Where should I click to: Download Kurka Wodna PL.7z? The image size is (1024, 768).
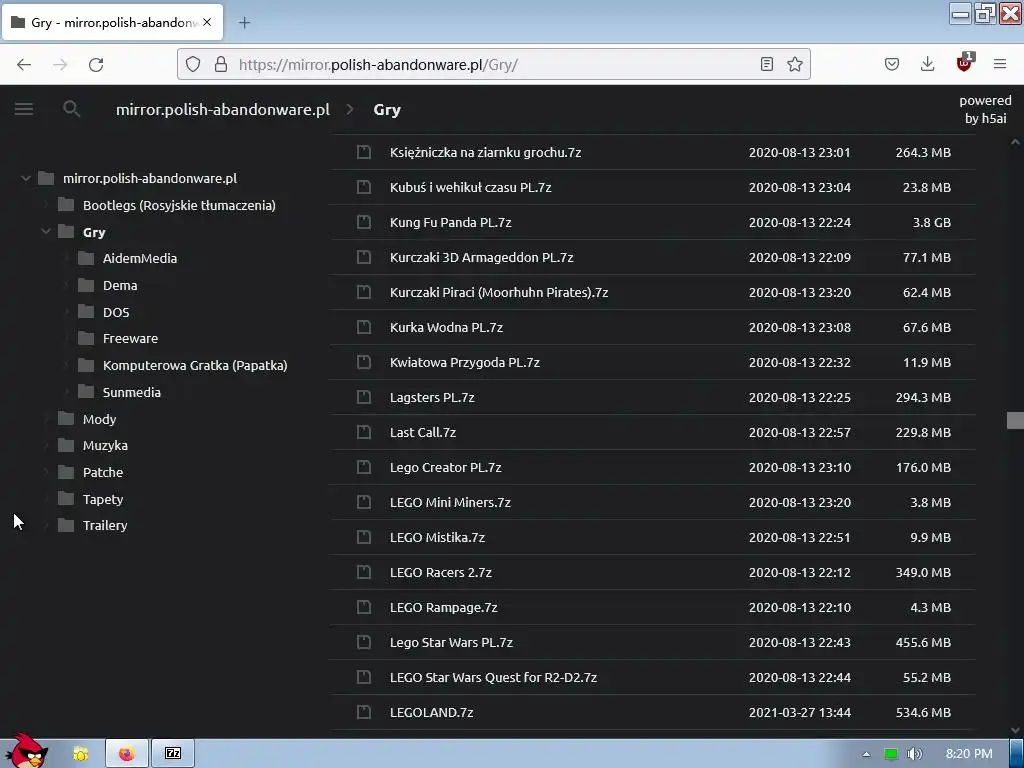[446, 327]
